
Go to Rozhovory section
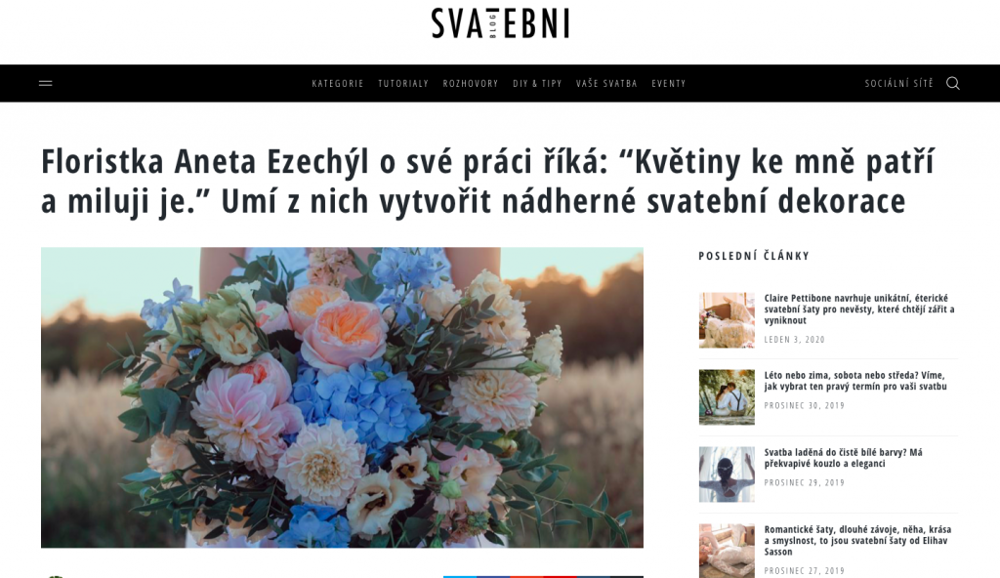(x=471, y=84)
